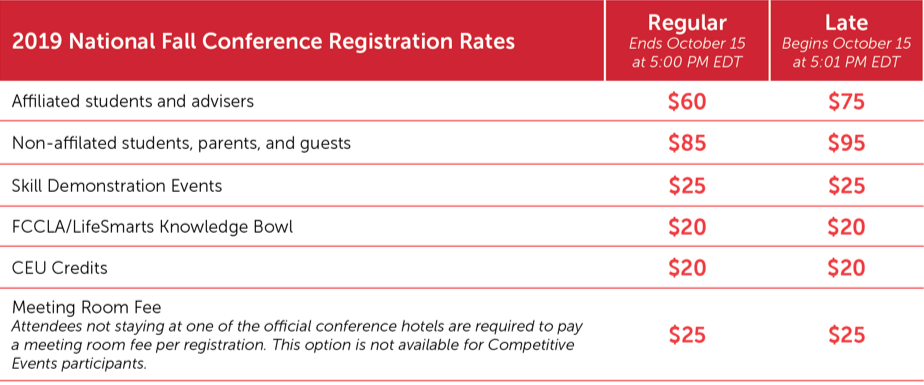
Task: Select the CEU Credits row label
Action: click(x=60, y=268)
